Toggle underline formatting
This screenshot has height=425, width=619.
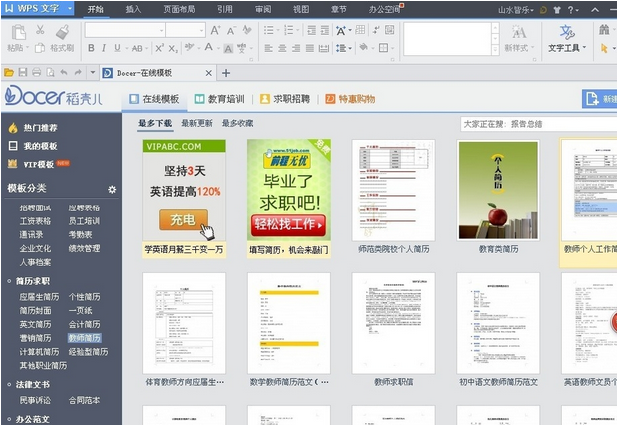click(117, 48)
